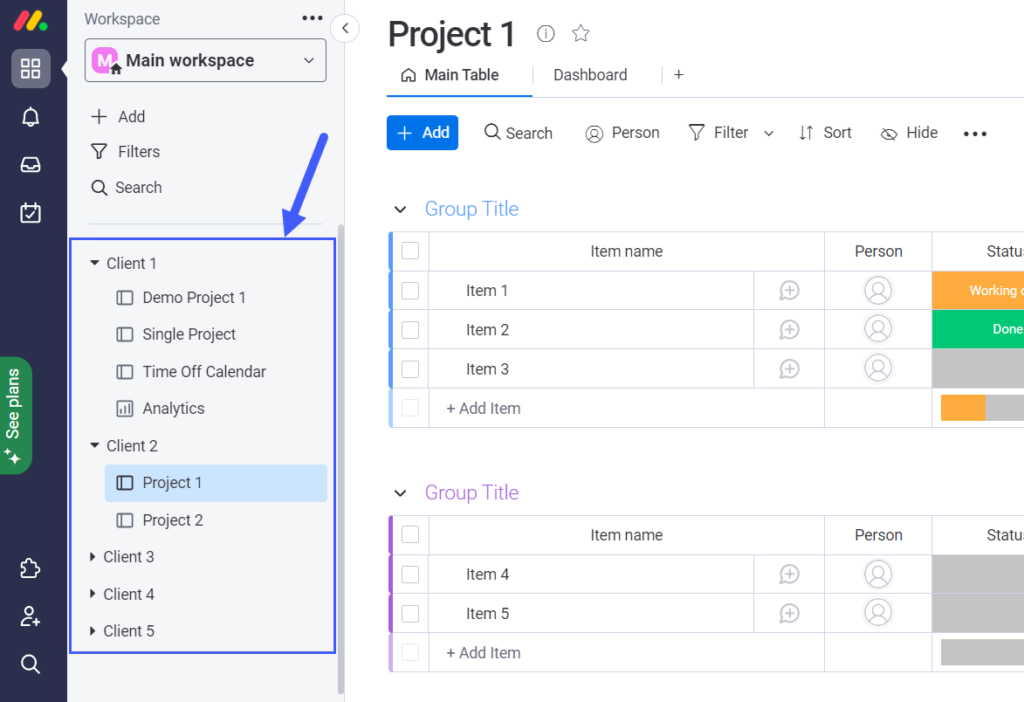
Task: Click + Add Item in the second group
Action: click(x=483, y=652)
